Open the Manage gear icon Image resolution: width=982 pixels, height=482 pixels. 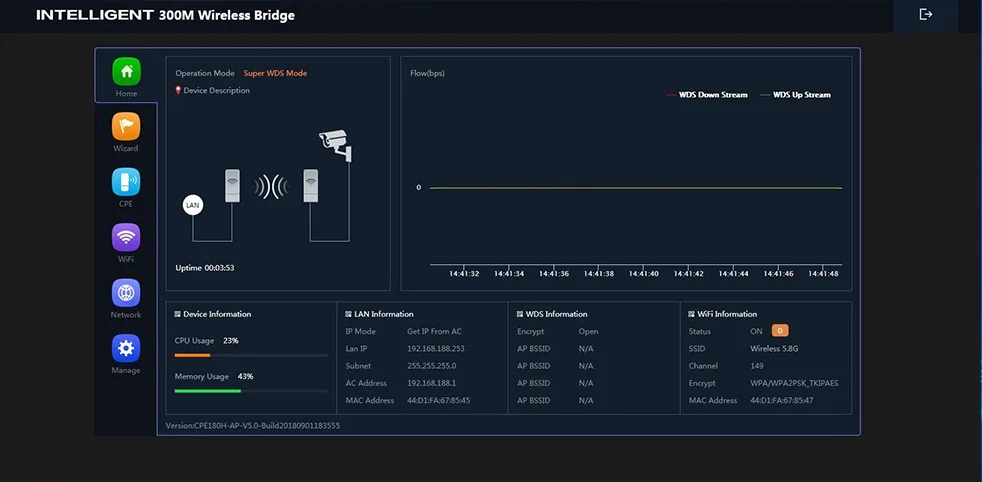(x=126, y=348)
